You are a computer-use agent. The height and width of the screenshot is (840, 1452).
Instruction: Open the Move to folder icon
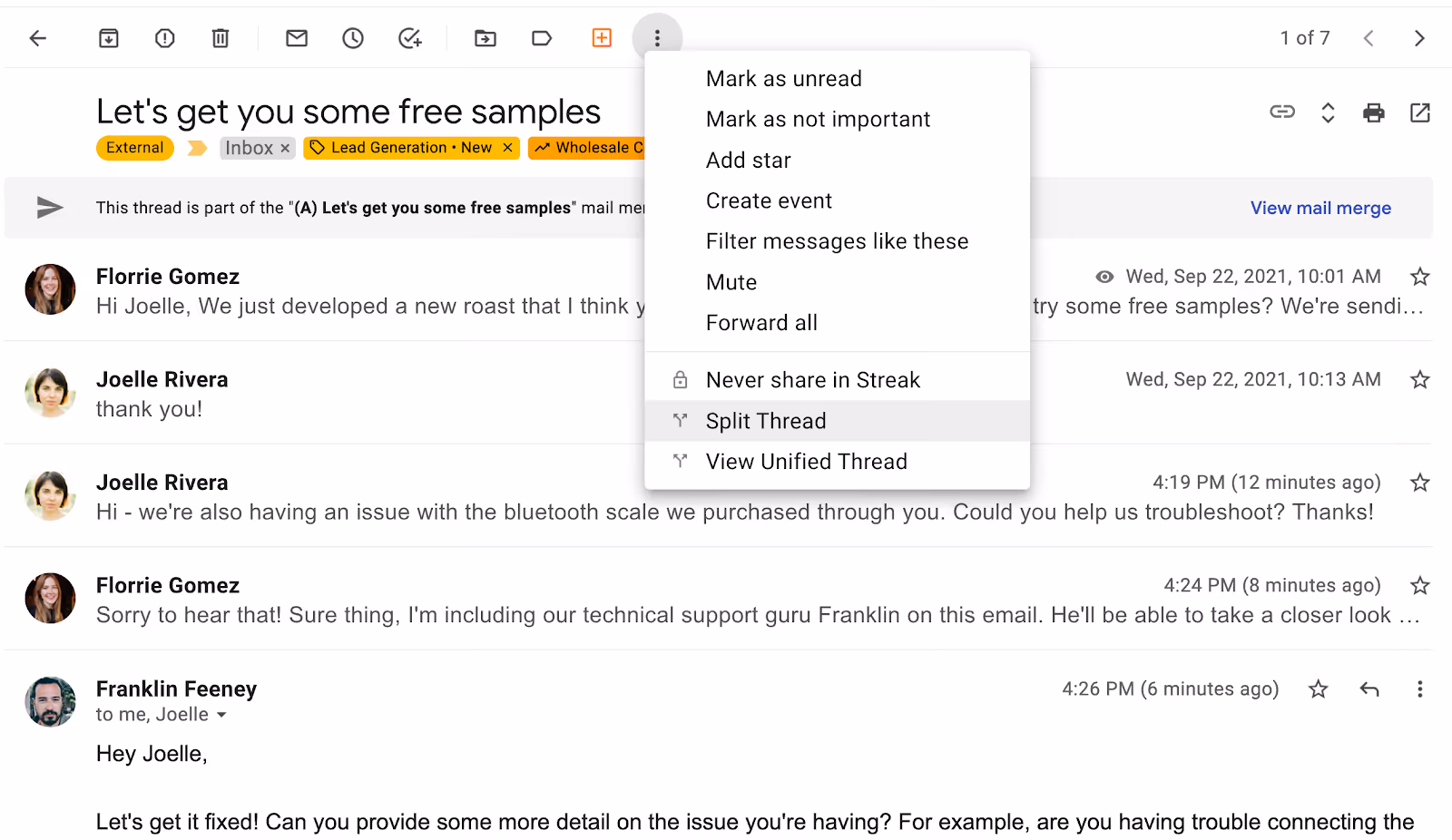point(486,38)
